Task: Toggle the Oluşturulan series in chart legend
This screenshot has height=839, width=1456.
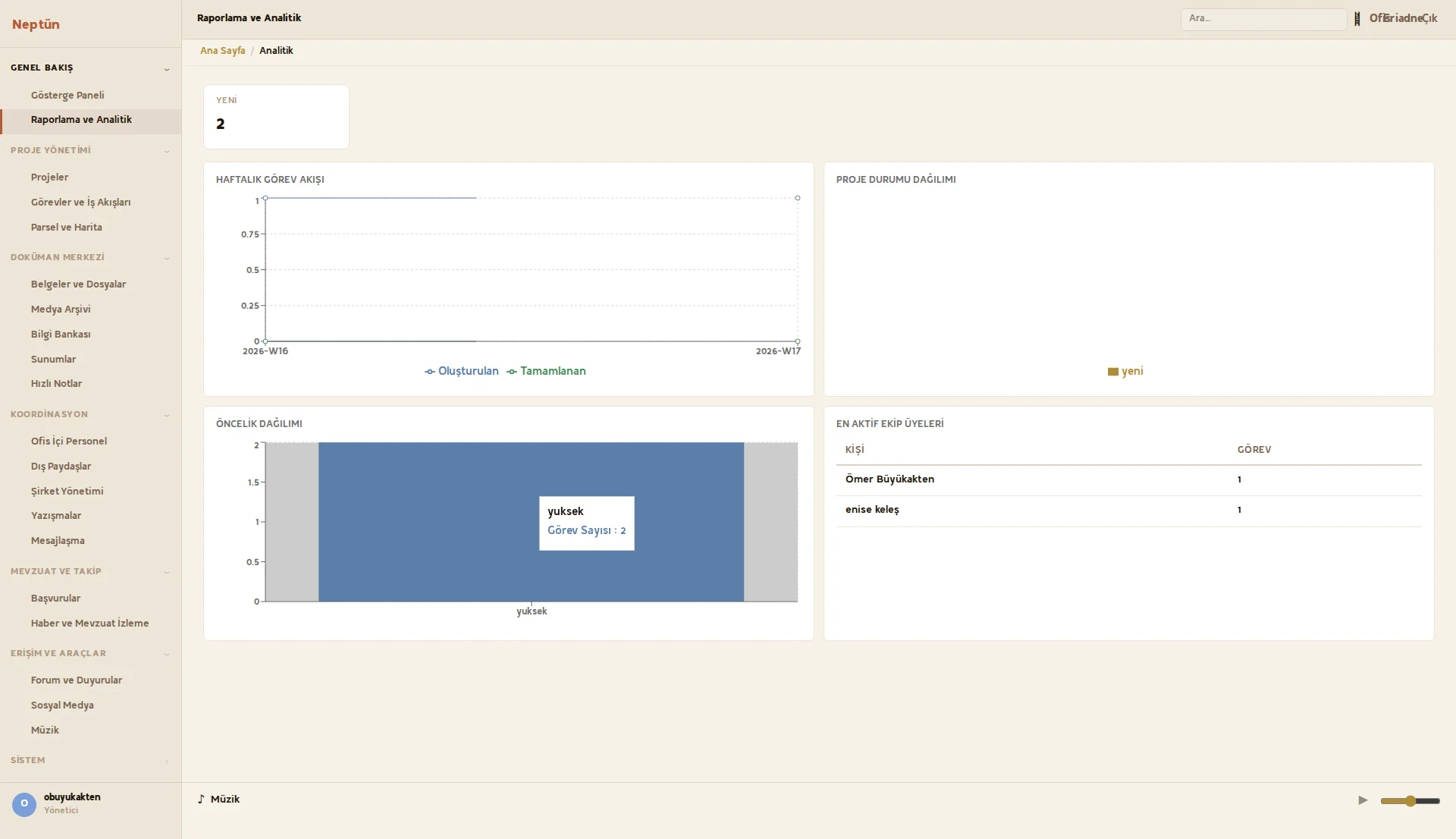Action: click(462, 372)
